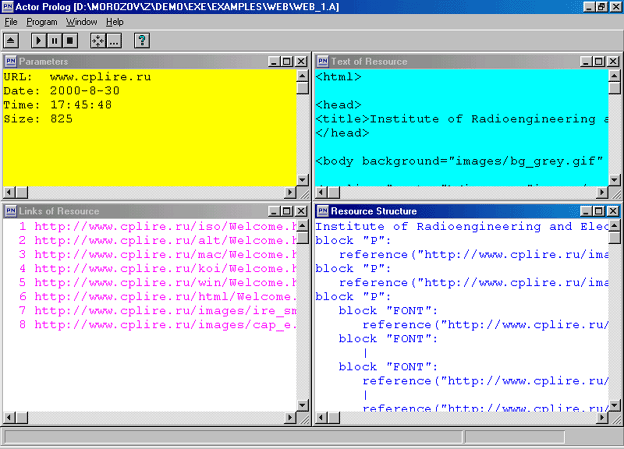Click the Time 17:45:48 line
Viewport: 624px width, 449px height.
click(x=58, y=105)
